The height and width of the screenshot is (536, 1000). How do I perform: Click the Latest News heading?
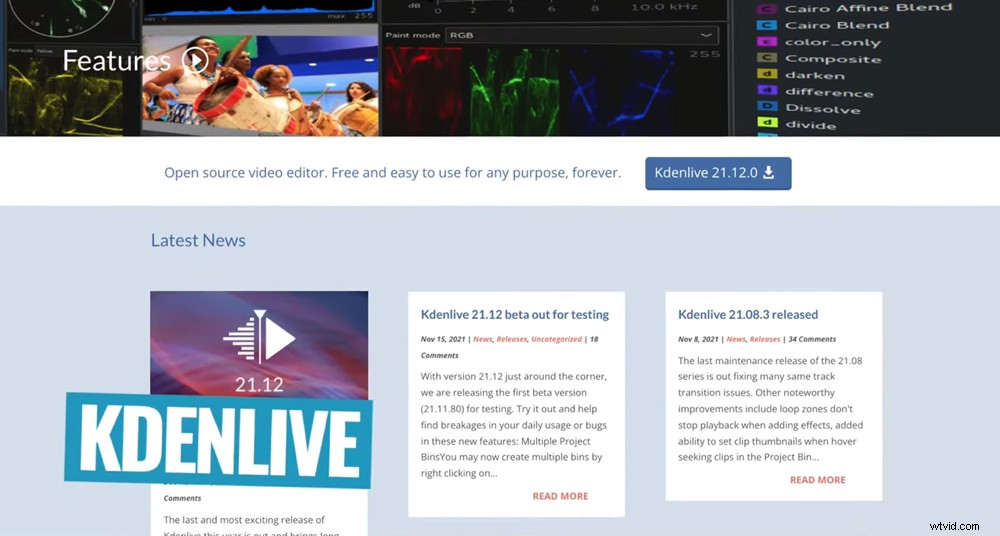(198, 241)
